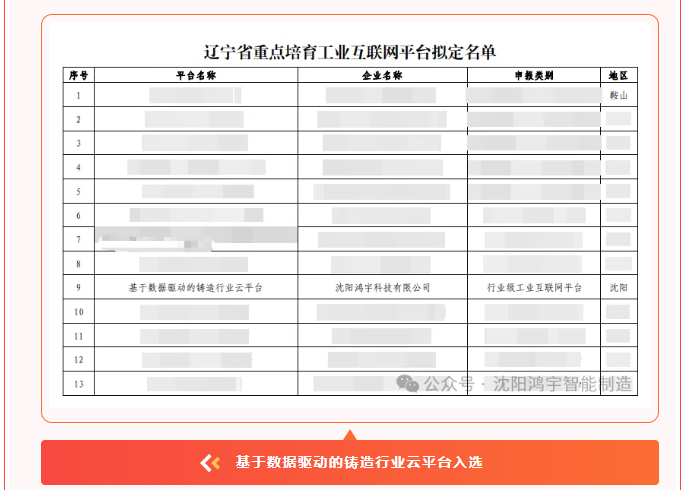Click the orange triangle pointer above the banner
Image resolution: width=686 pixels, height=490 pixels.
point(349,435)
